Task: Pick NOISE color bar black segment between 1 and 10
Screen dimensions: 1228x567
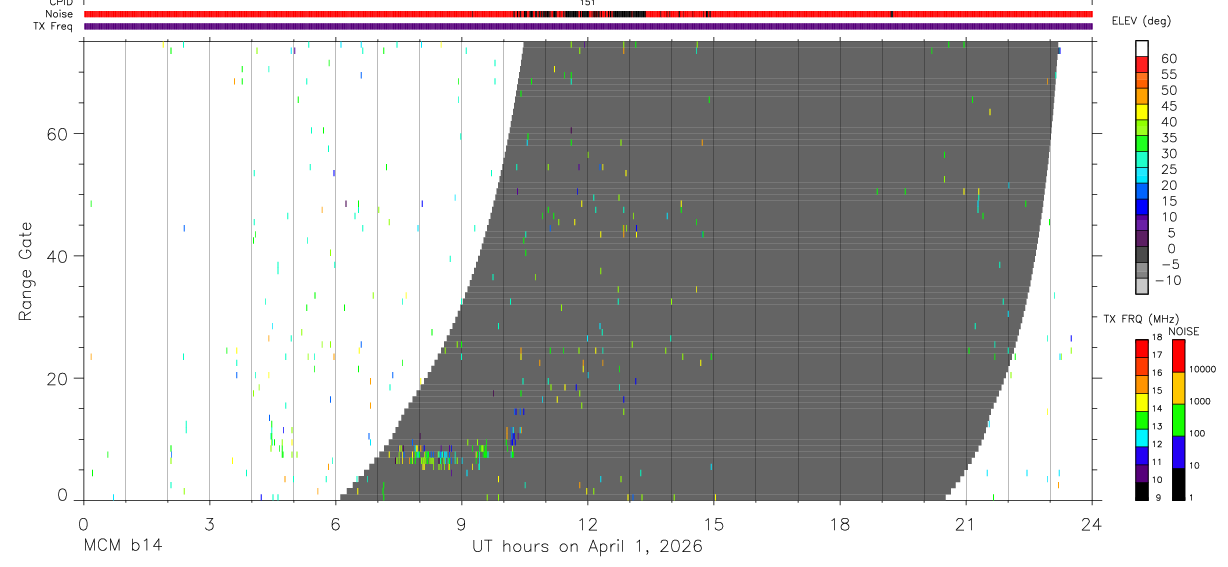Action: (1178, 484)
